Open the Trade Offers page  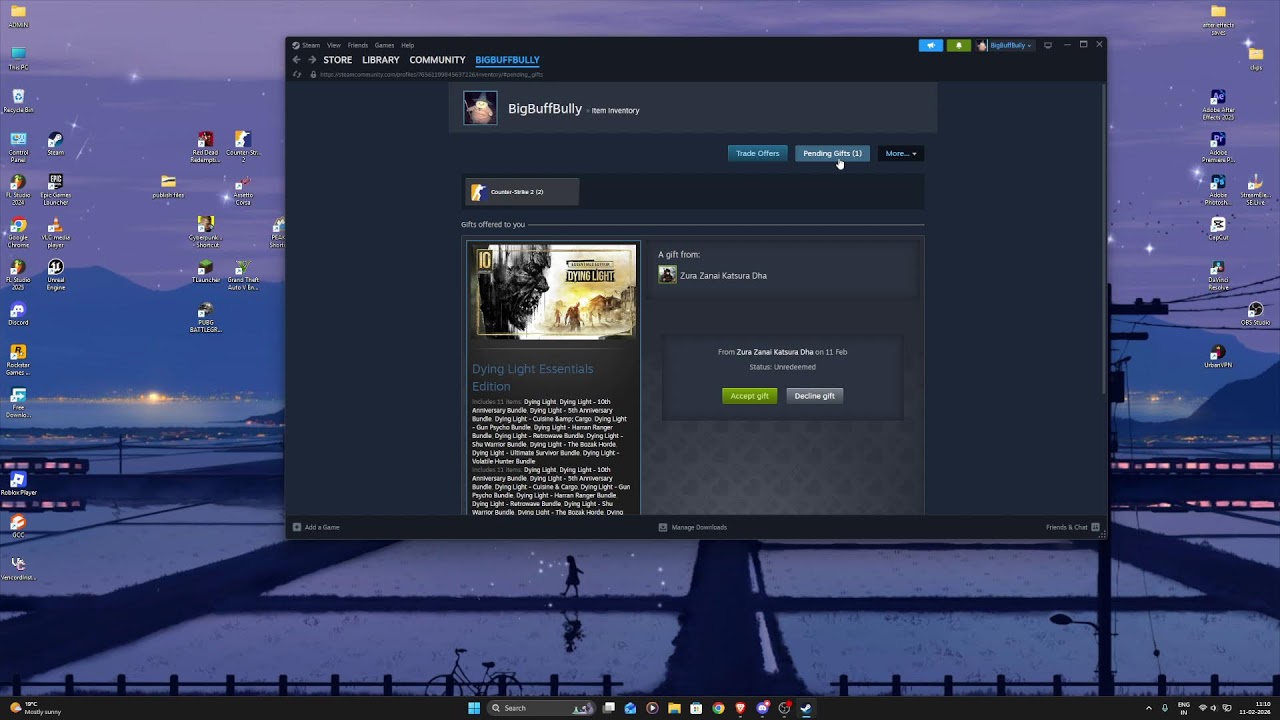coord(757,153)
